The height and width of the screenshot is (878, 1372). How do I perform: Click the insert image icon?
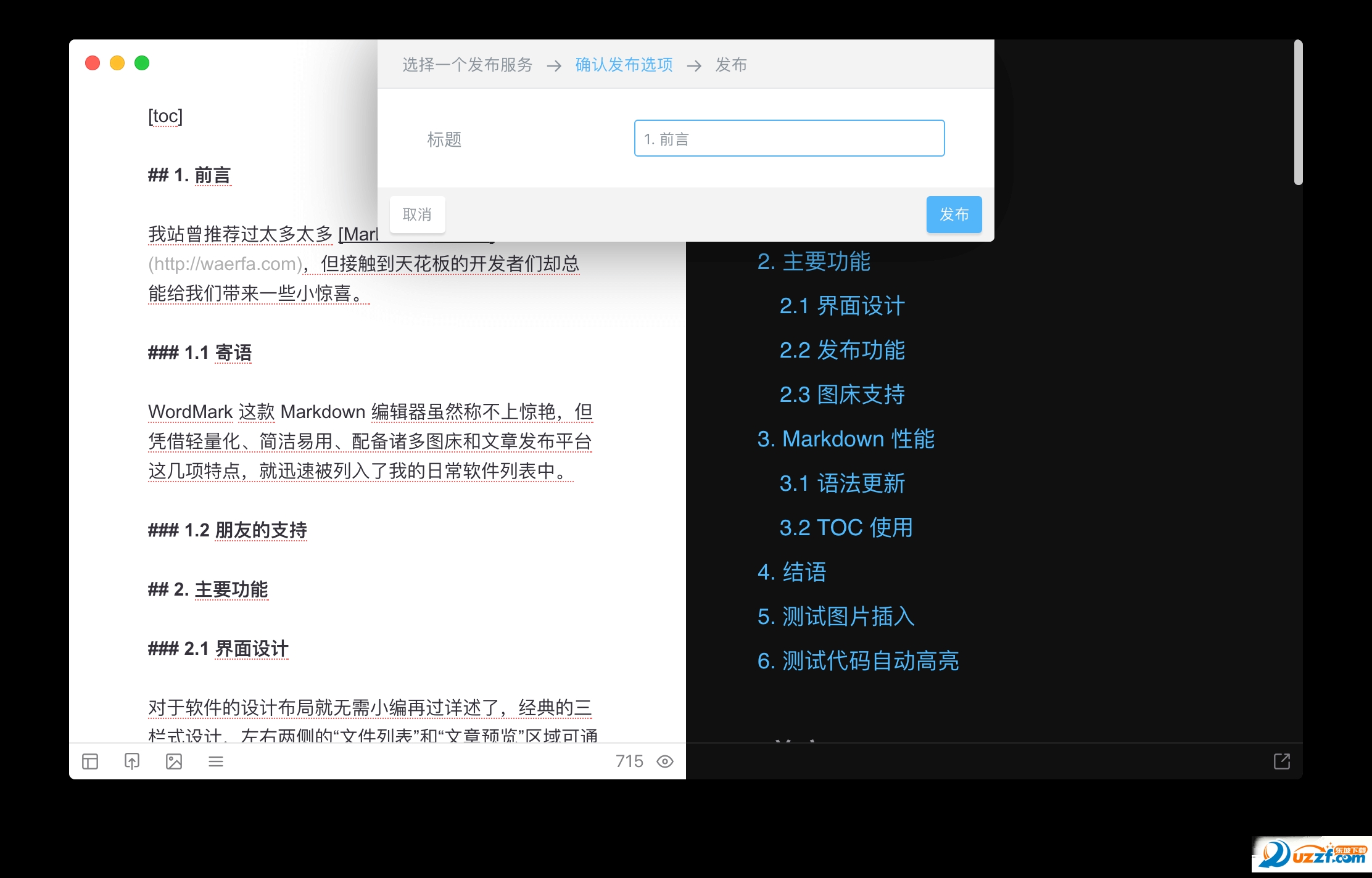[174, 761]
